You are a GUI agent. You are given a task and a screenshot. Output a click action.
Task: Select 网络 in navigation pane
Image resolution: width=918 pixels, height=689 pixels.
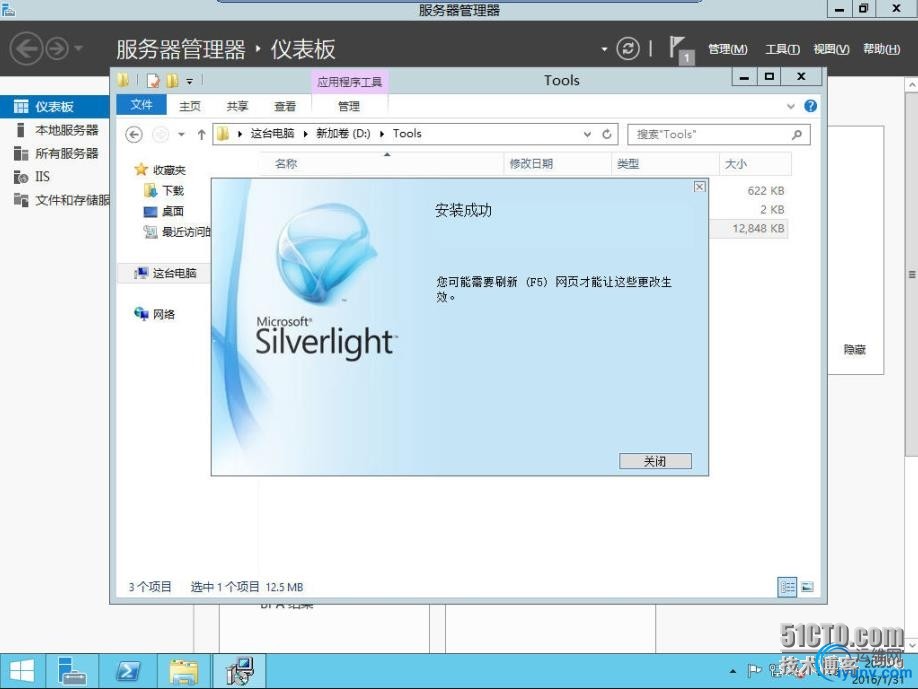point(155,314)
